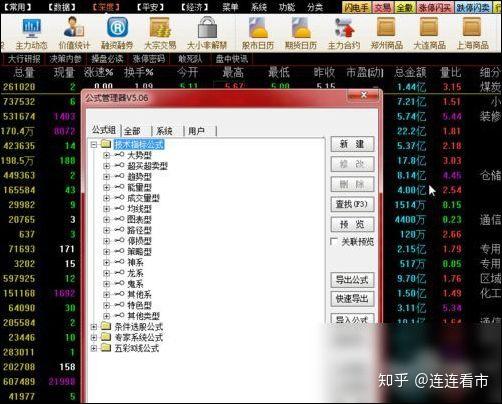Click the 跌停闪卖 button
502x404 pixels.
pyautogui.click(x=473, y=7)
